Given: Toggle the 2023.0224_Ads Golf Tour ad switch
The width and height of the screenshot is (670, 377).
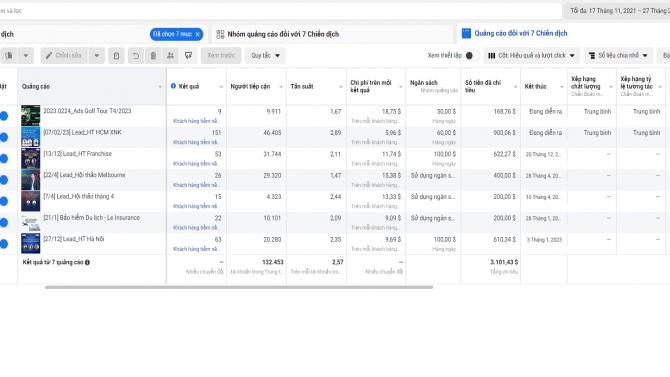Looking at the screenshot, I should coord(4,116).
